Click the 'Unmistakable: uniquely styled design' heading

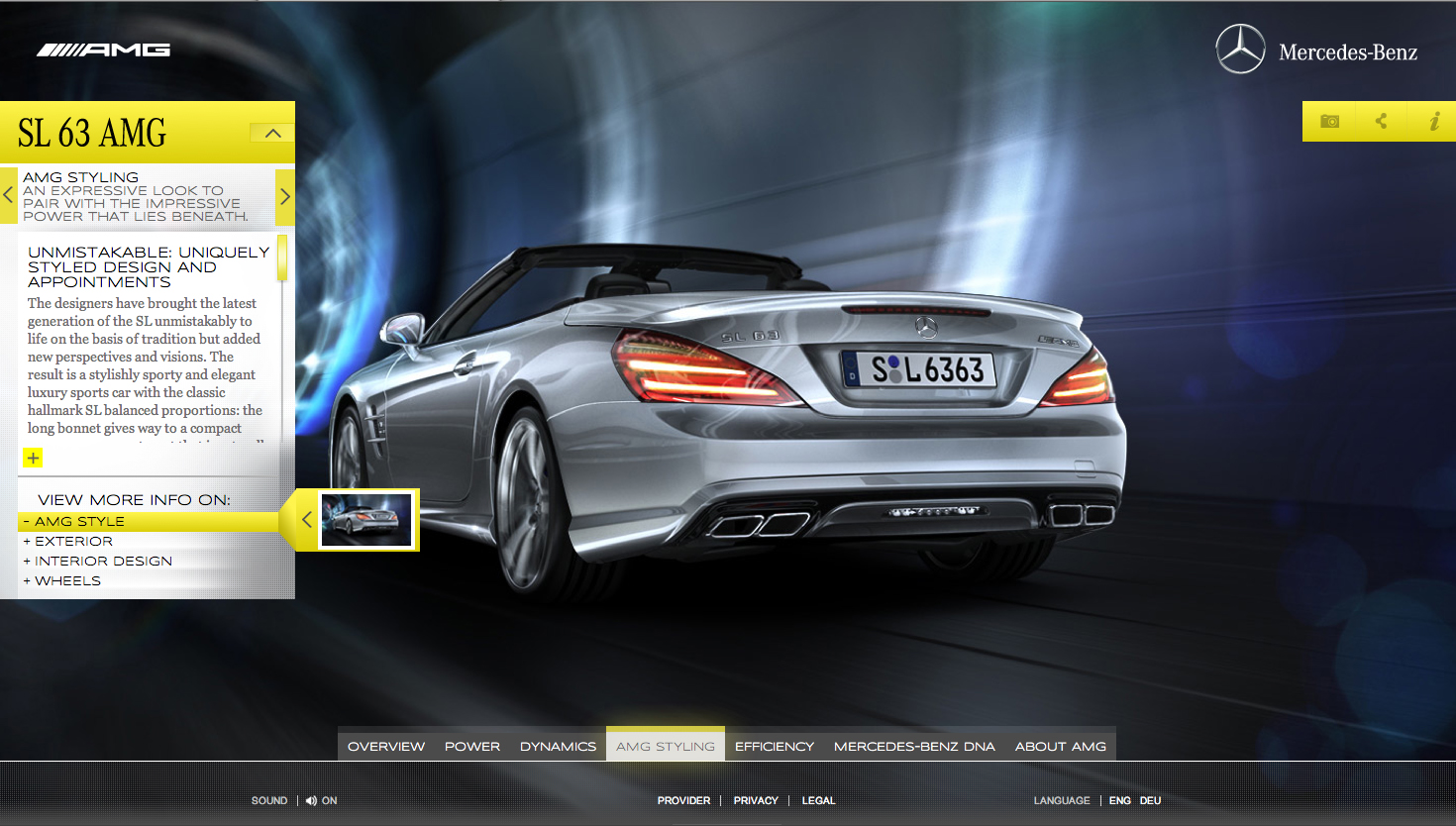point(149,266)
